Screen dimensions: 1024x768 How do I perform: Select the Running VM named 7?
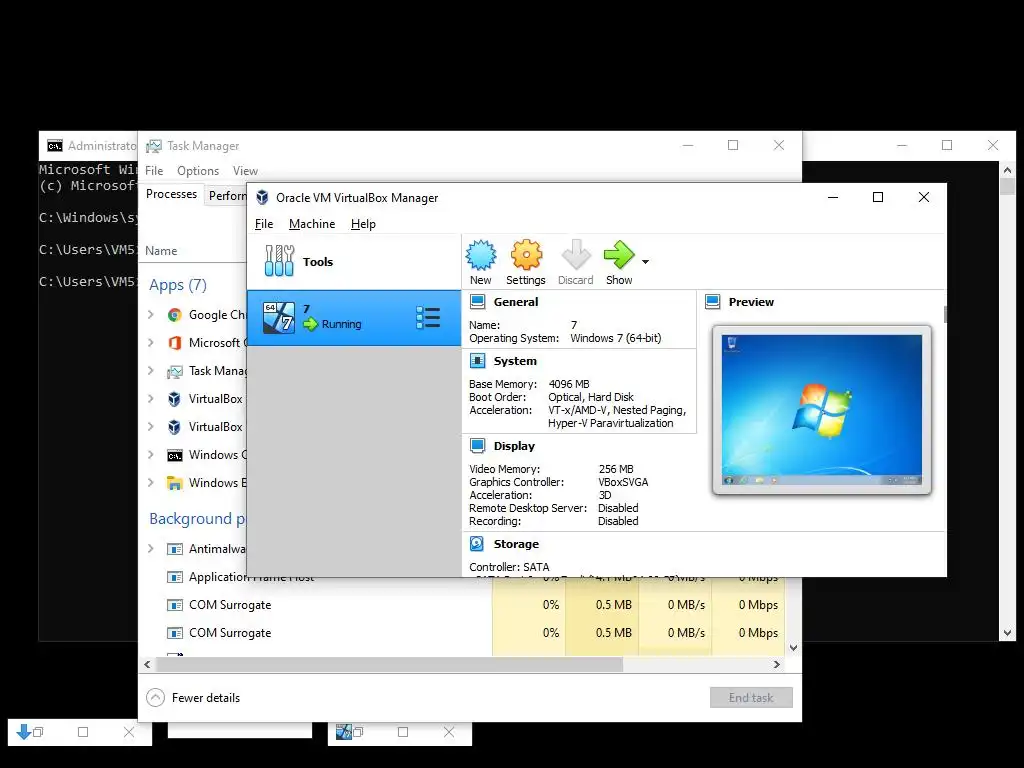click(x=354, y=318)
